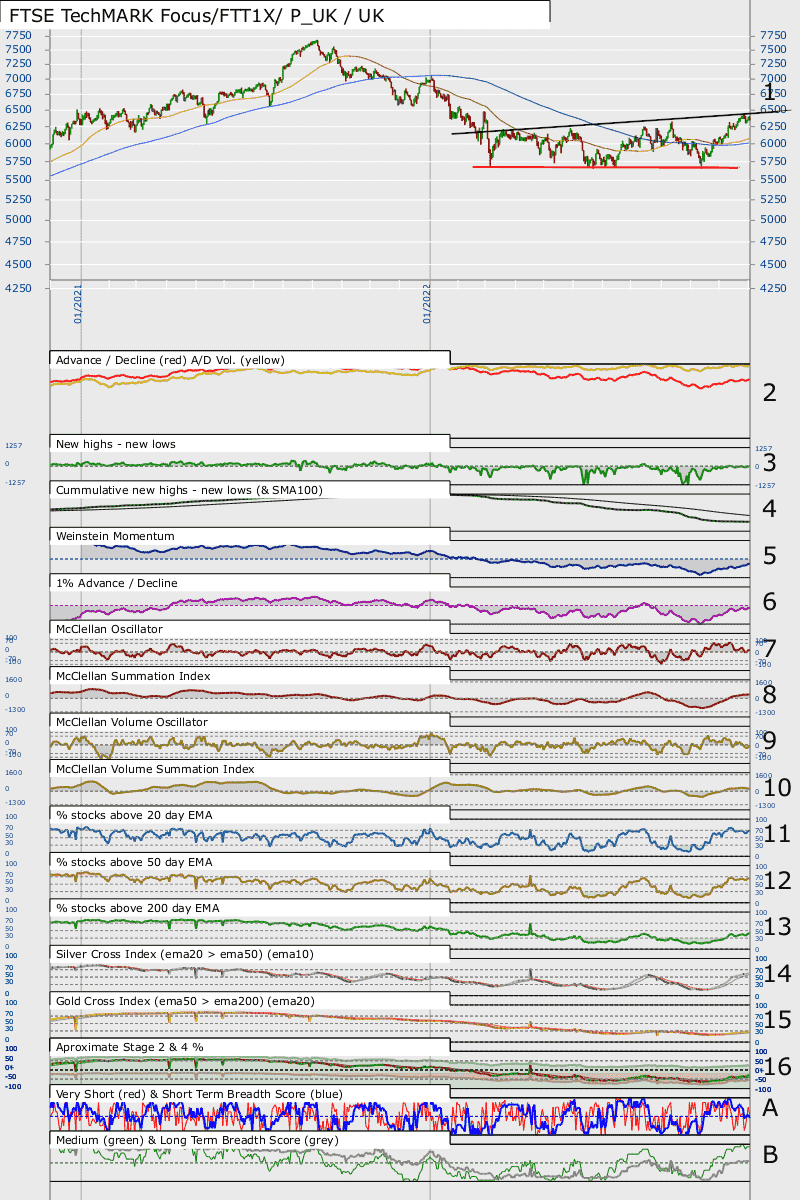Image resolution: width=800 pixels, height=1200 pixels.
Task: Click panel number 2 beside Advance / Decline
Action: point(769,392)
